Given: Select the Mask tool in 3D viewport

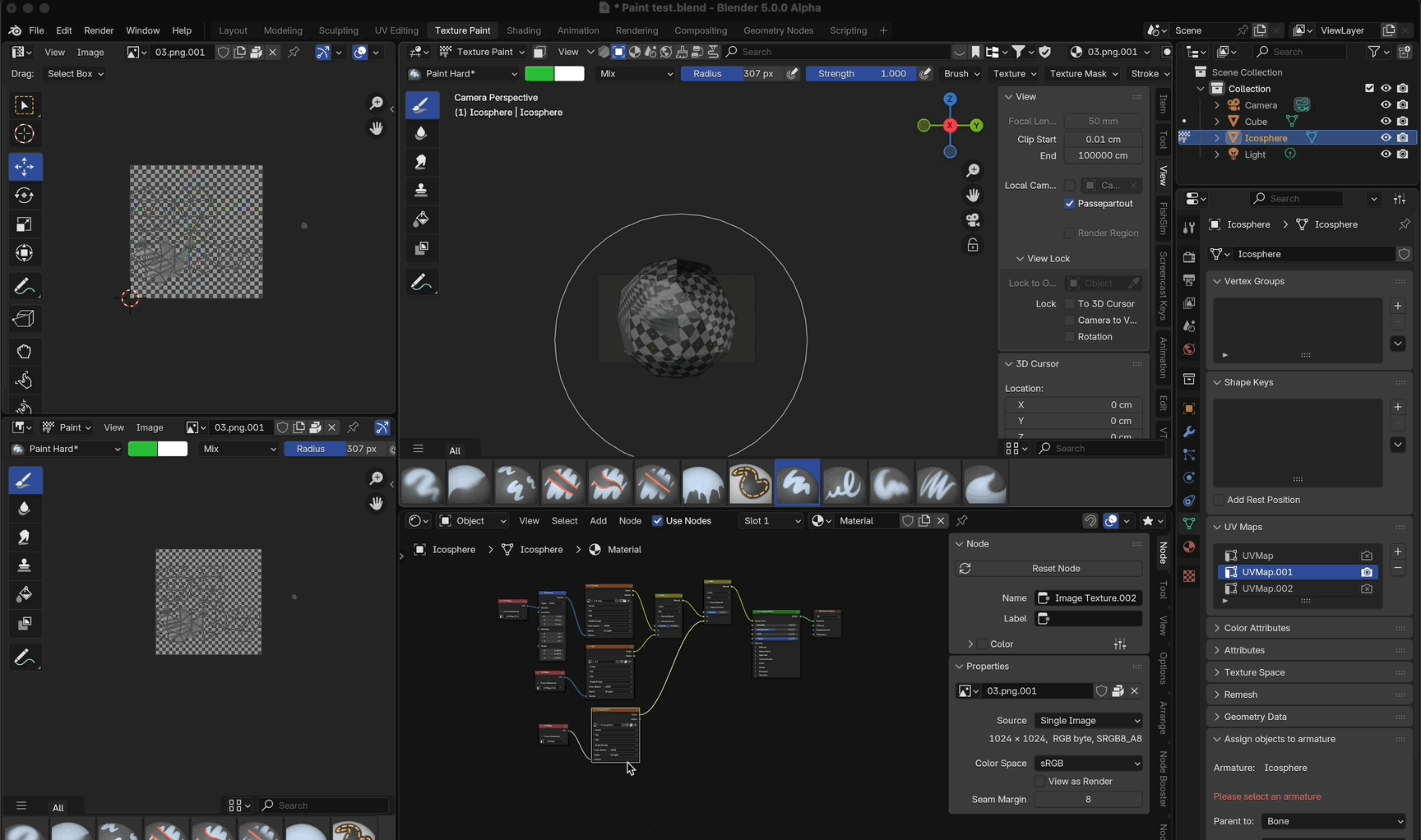Looking at the screenshot, I should click(x=422, y=248).
